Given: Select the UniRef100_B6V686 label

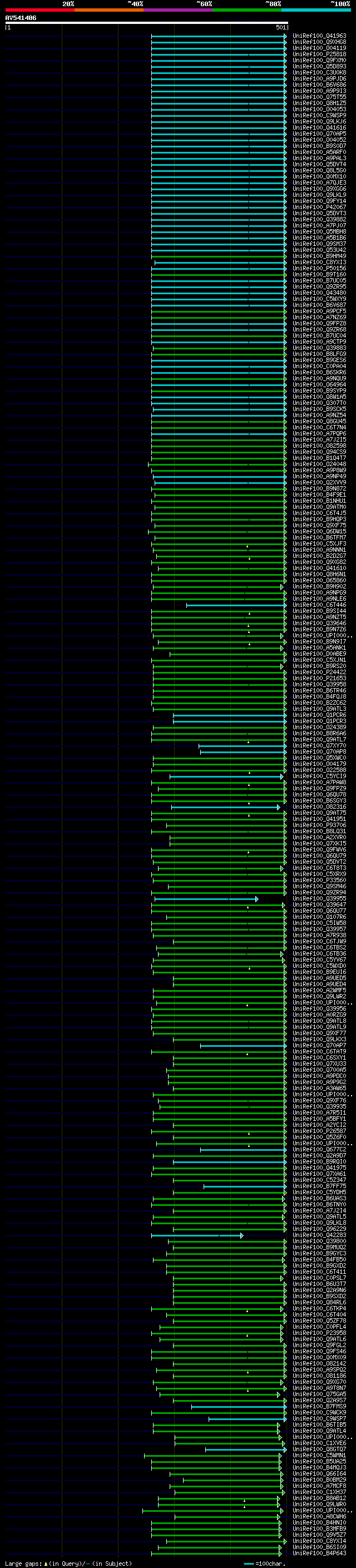Looking at the screenshot, I should coord(319,85).
